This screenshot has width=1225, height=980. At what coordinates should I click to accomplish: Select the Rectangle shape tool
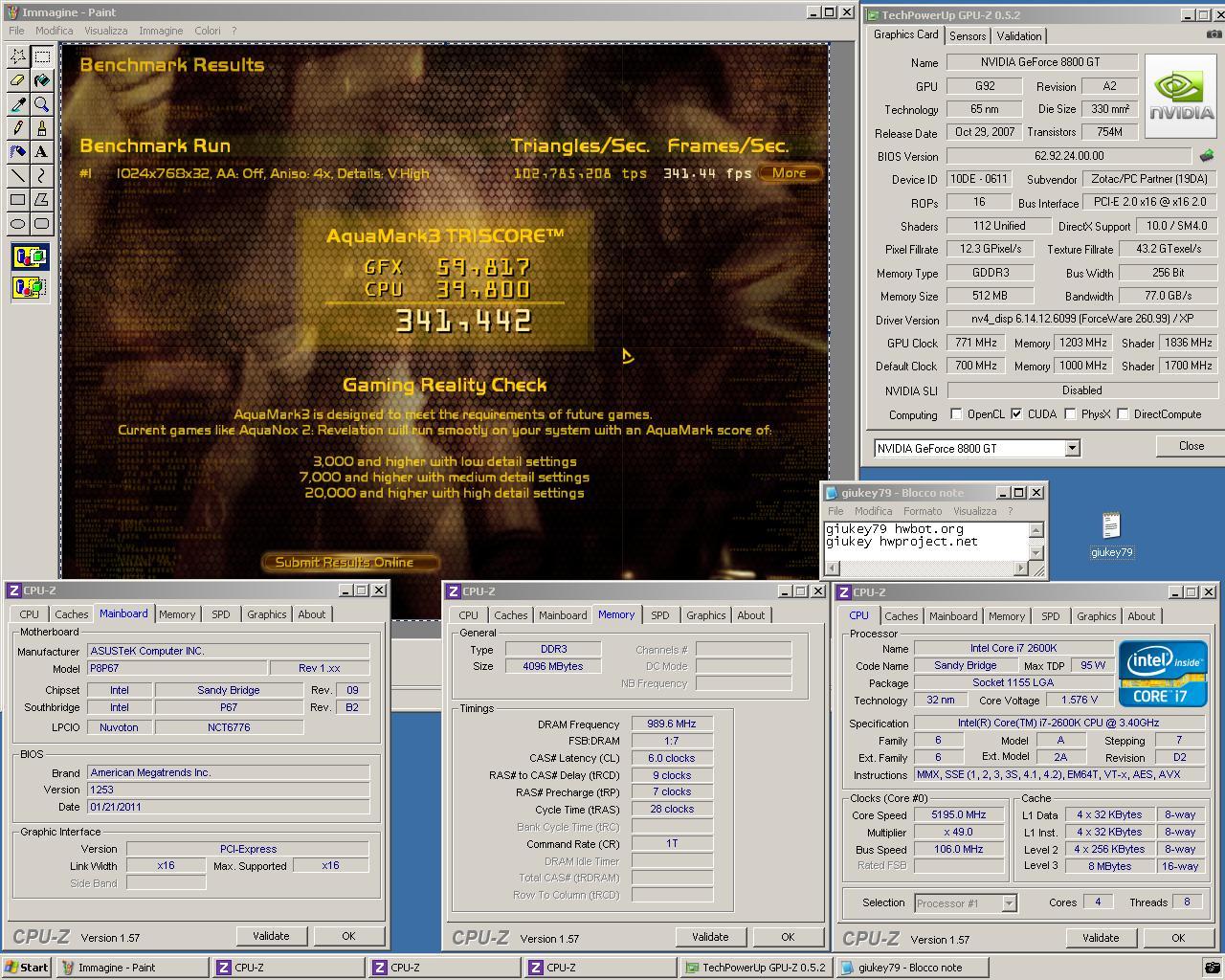18,200
